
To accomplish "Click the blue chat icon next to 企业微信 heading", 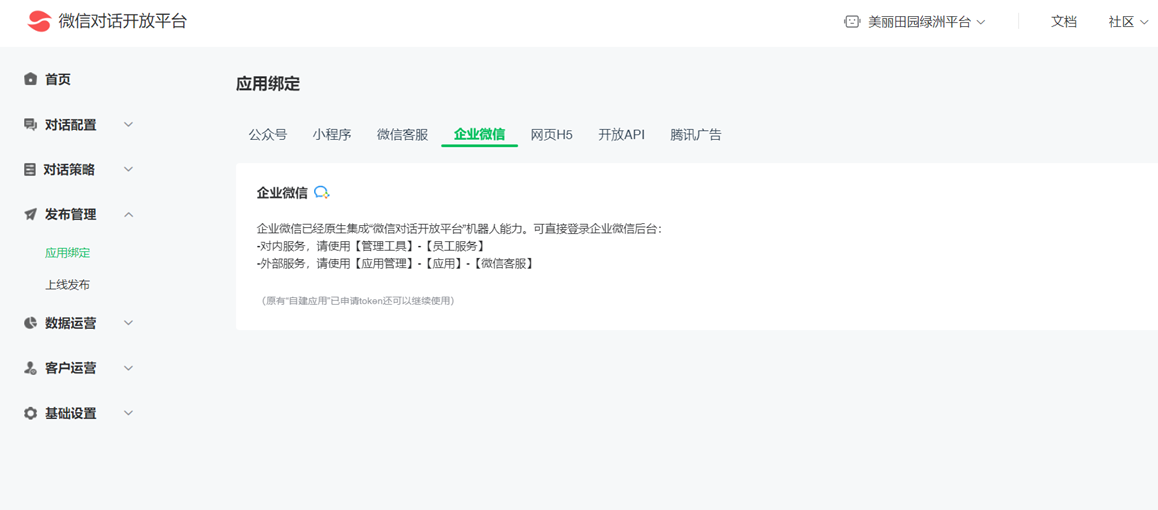I will click(x=321, y=193).
